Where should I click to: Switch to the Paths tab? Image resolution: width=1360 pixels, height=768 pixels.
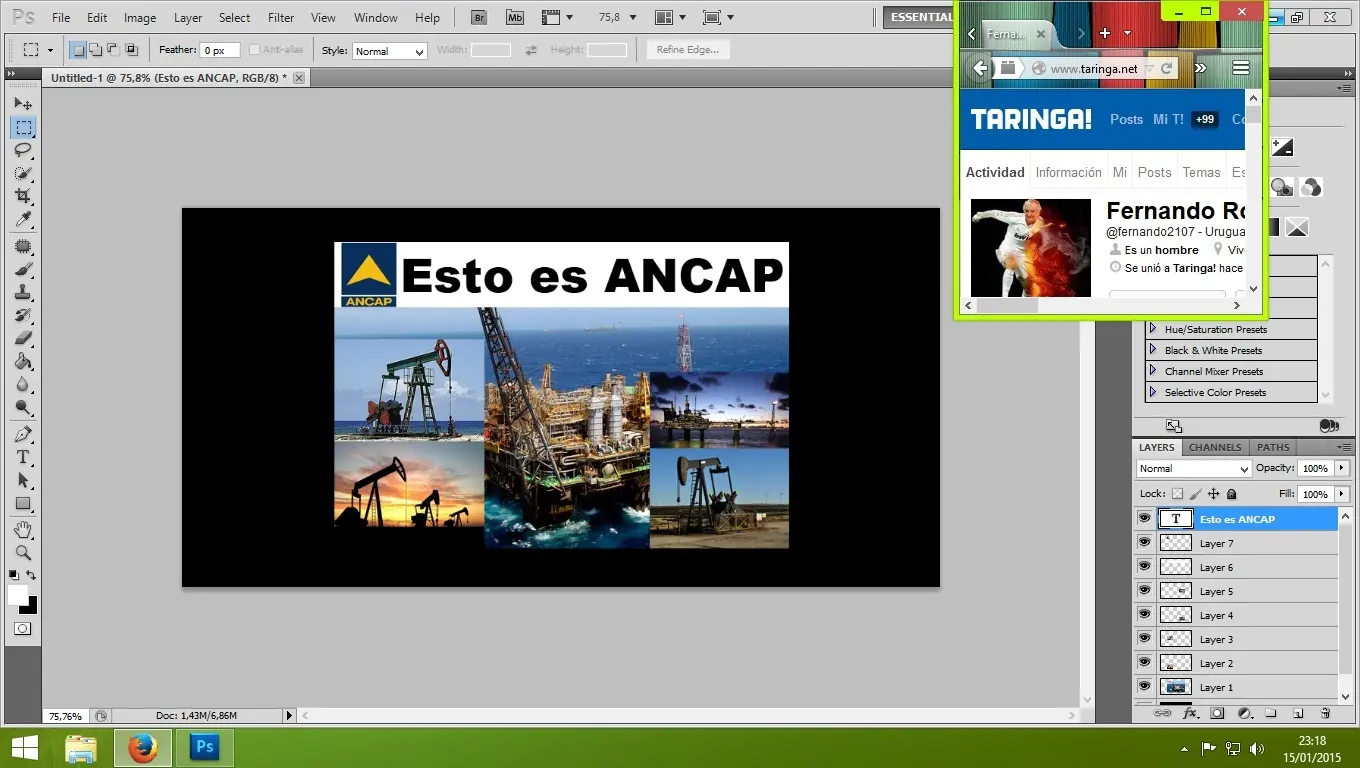[1273, 447]
